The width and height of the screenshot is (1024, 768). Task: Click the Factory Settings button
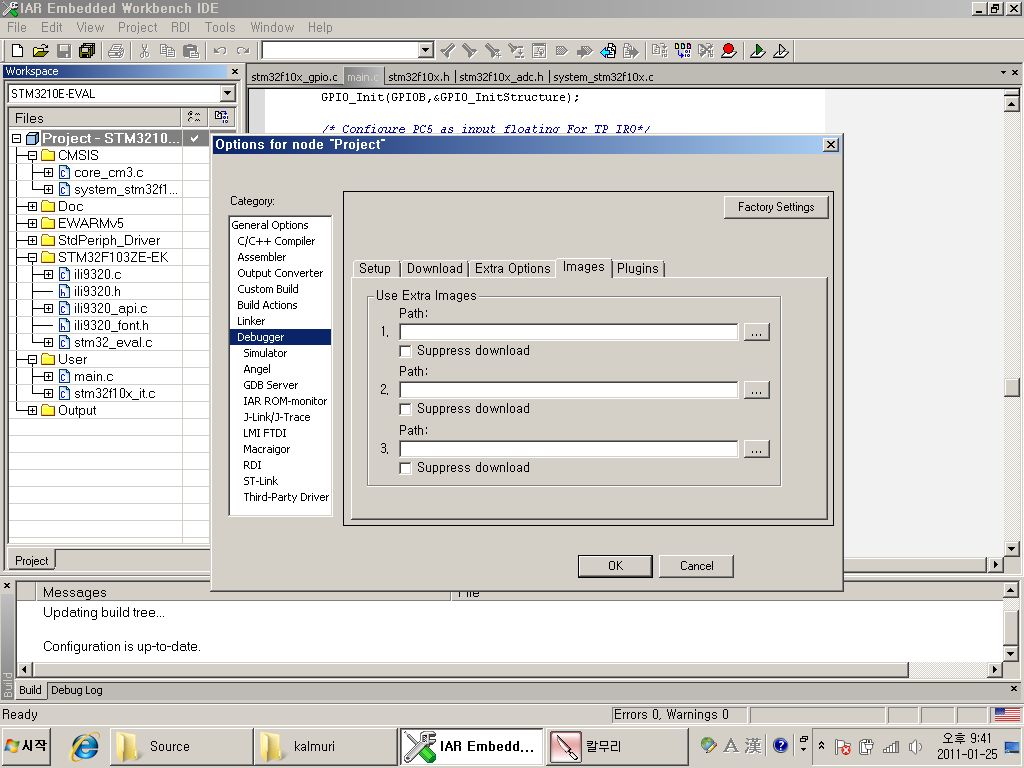pos(776,207)
